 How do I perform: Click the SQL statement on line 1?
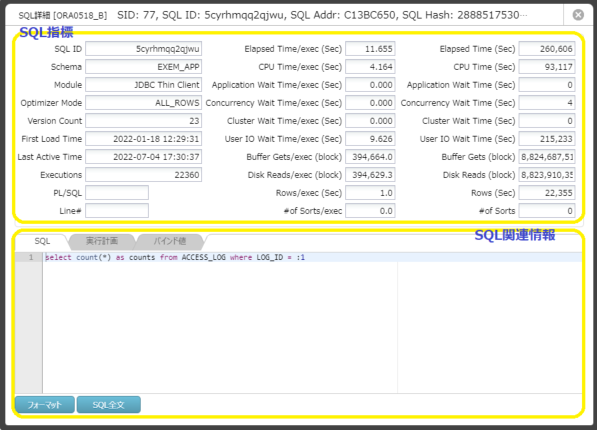pyautogui.click(x=175, y=257)
